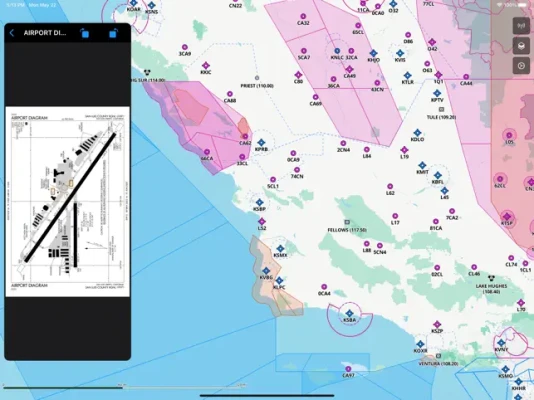Image resolution: width=534 pixels, height=400 pixels.
Task: Go back using the panel's back chevron
Action: point(12,33)
